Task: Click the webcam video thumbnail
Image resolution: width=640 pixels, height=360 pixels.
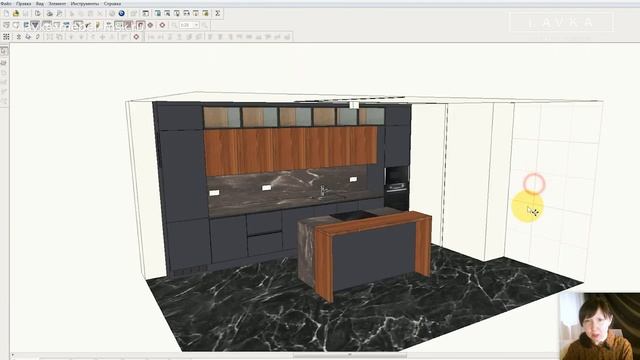Action: coord(599,326)
